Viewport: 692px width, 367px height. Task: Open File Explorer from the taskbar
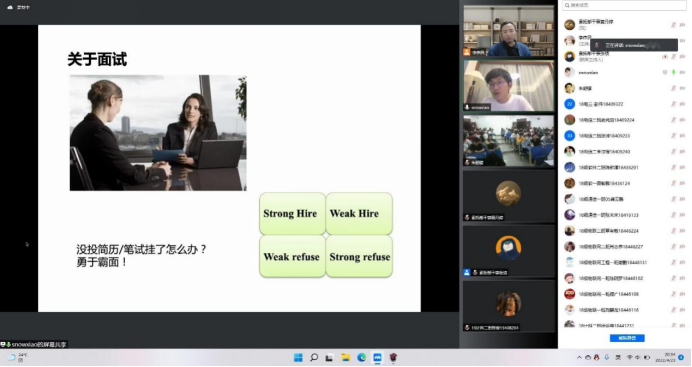click(x=346, y=358)
